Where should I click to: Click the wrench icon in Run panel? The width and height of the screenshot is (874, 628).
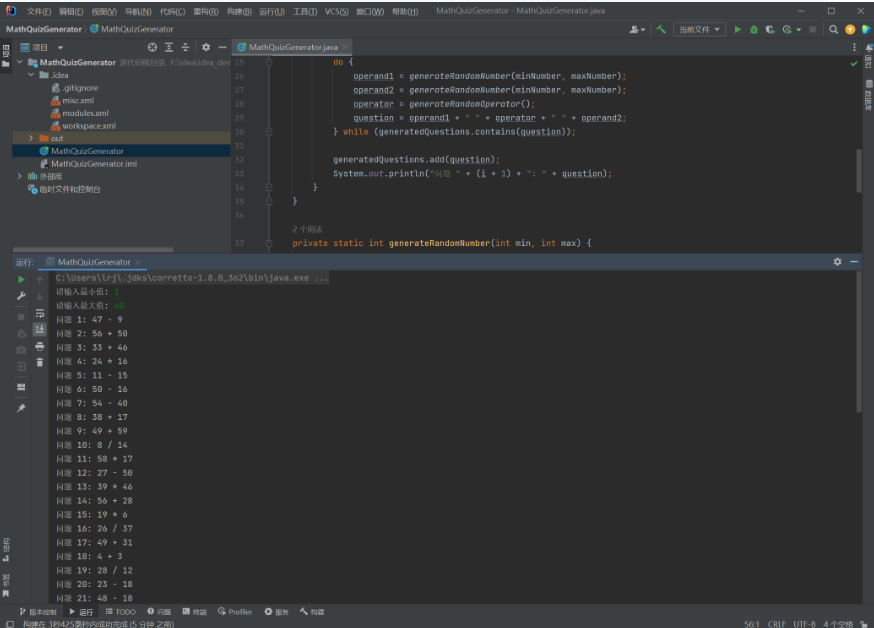point(21,296)
